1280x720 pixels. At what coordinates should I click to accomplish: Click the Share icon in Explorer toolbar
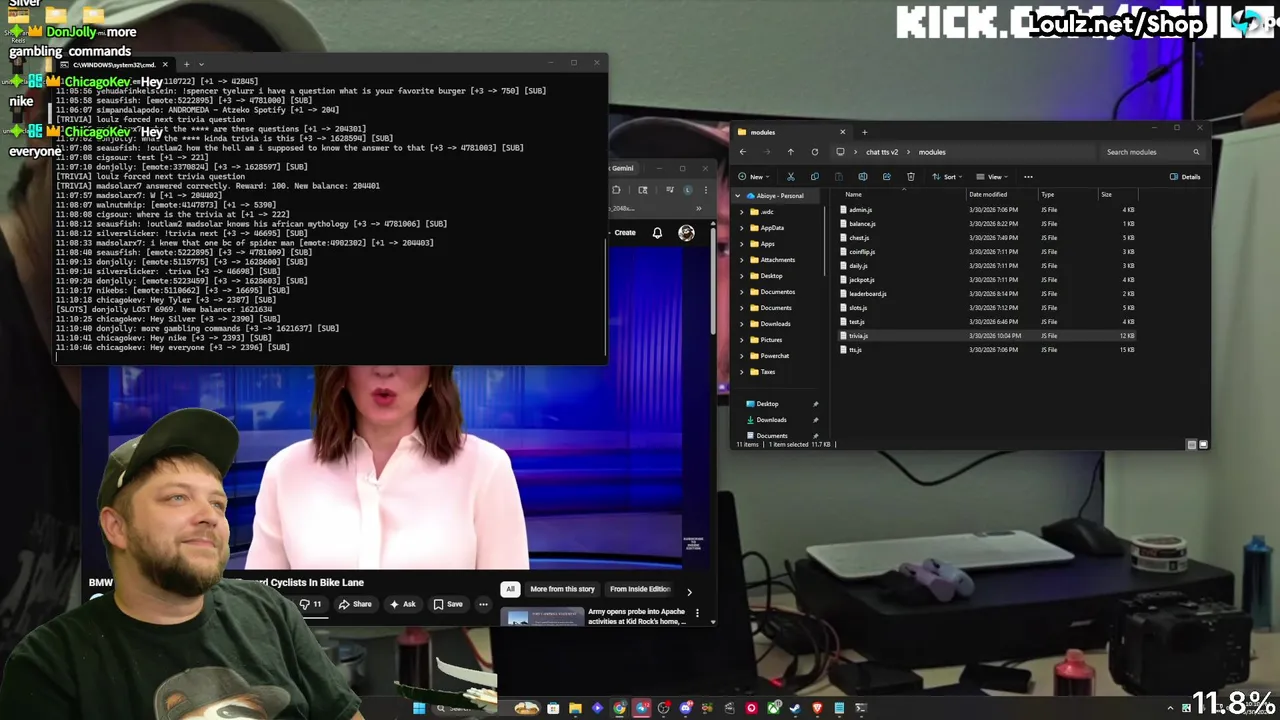pos(886,177)
